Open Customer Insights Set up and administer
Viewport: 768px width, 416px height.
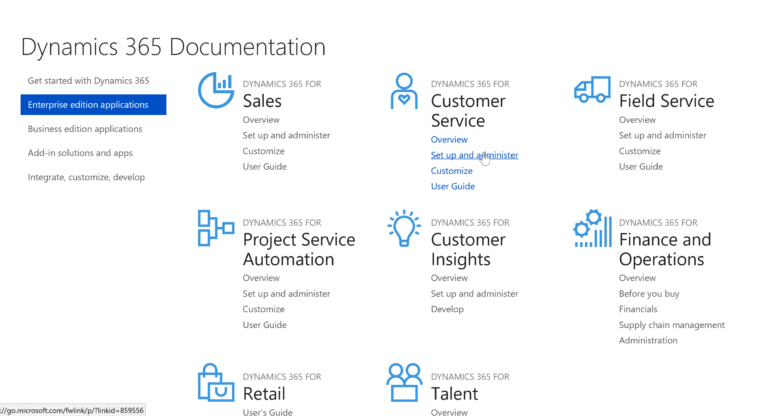coord(475,294)
